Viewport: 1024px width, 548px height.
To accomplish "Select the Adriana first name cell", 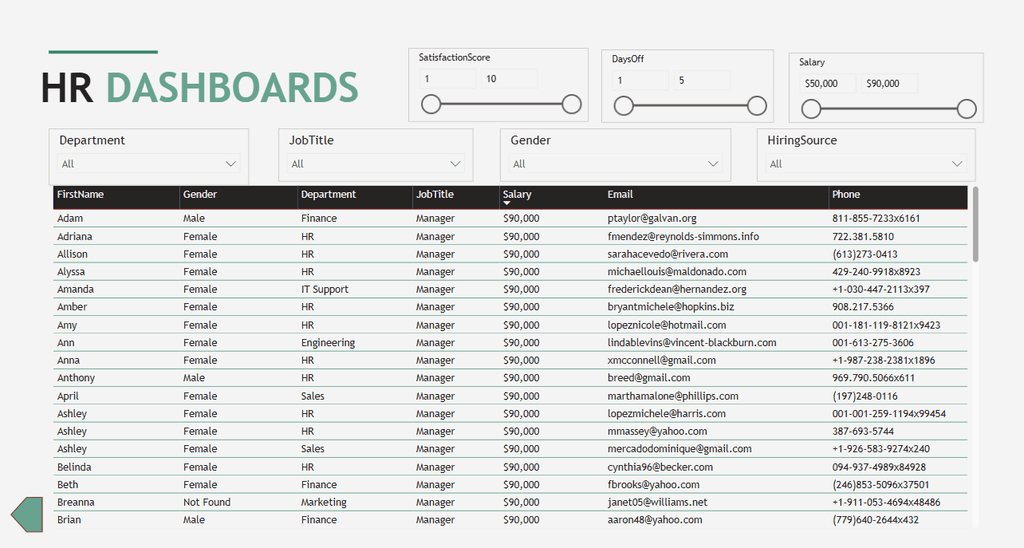I will 74,236.
